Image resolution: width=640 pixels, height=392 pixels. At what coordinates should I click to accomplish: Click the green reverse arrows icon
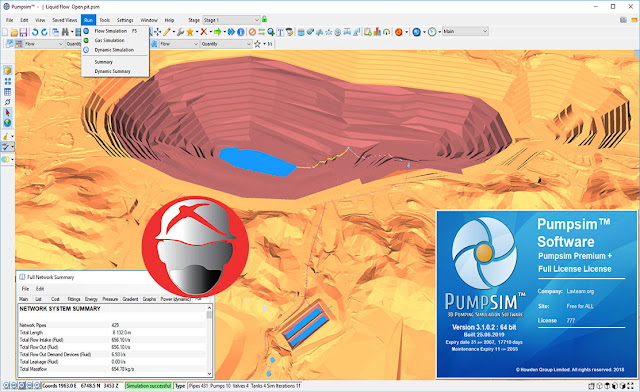(262, 32)
